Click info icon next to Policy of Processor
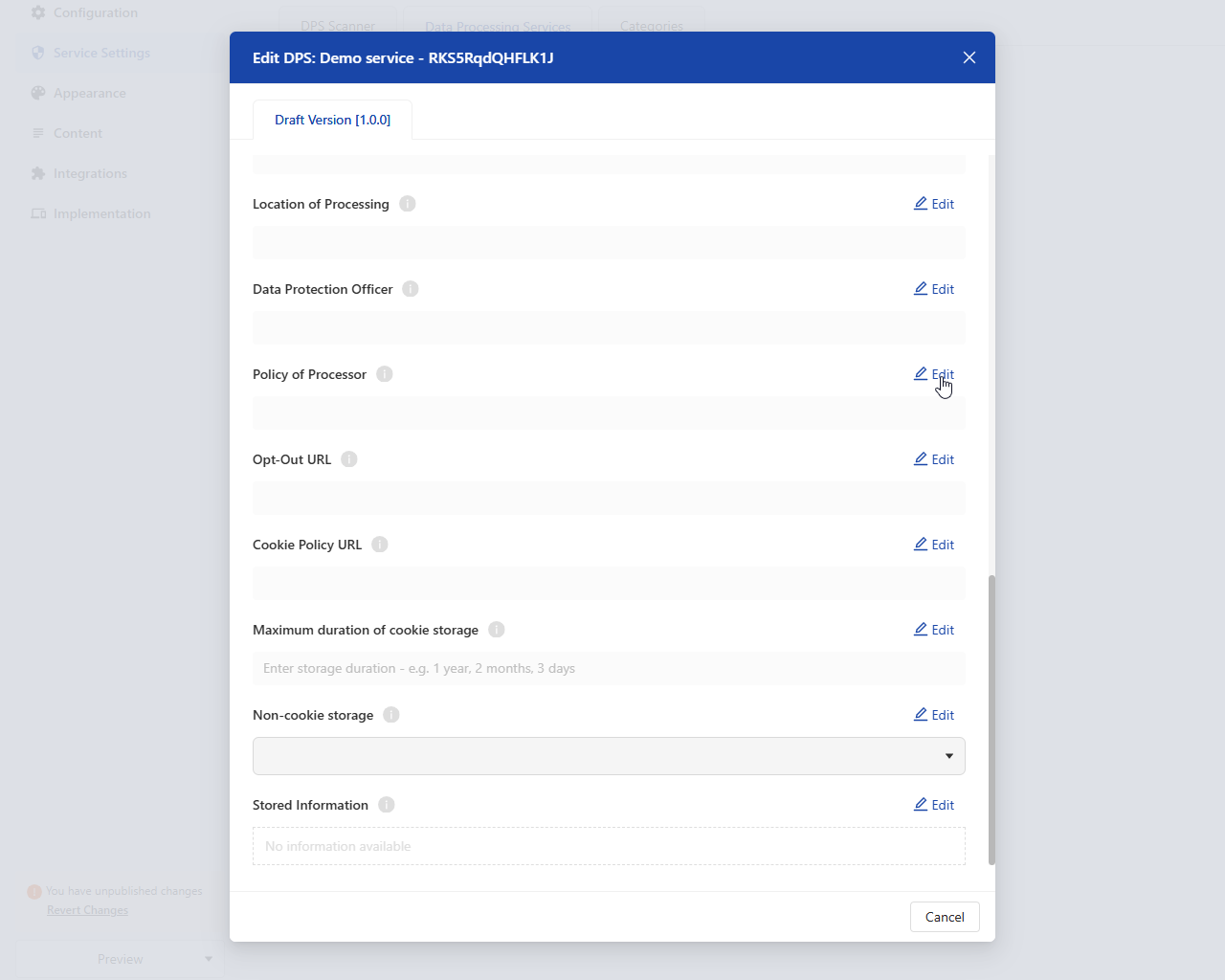This screenshot has height=980, width=1225. (385, 374)
